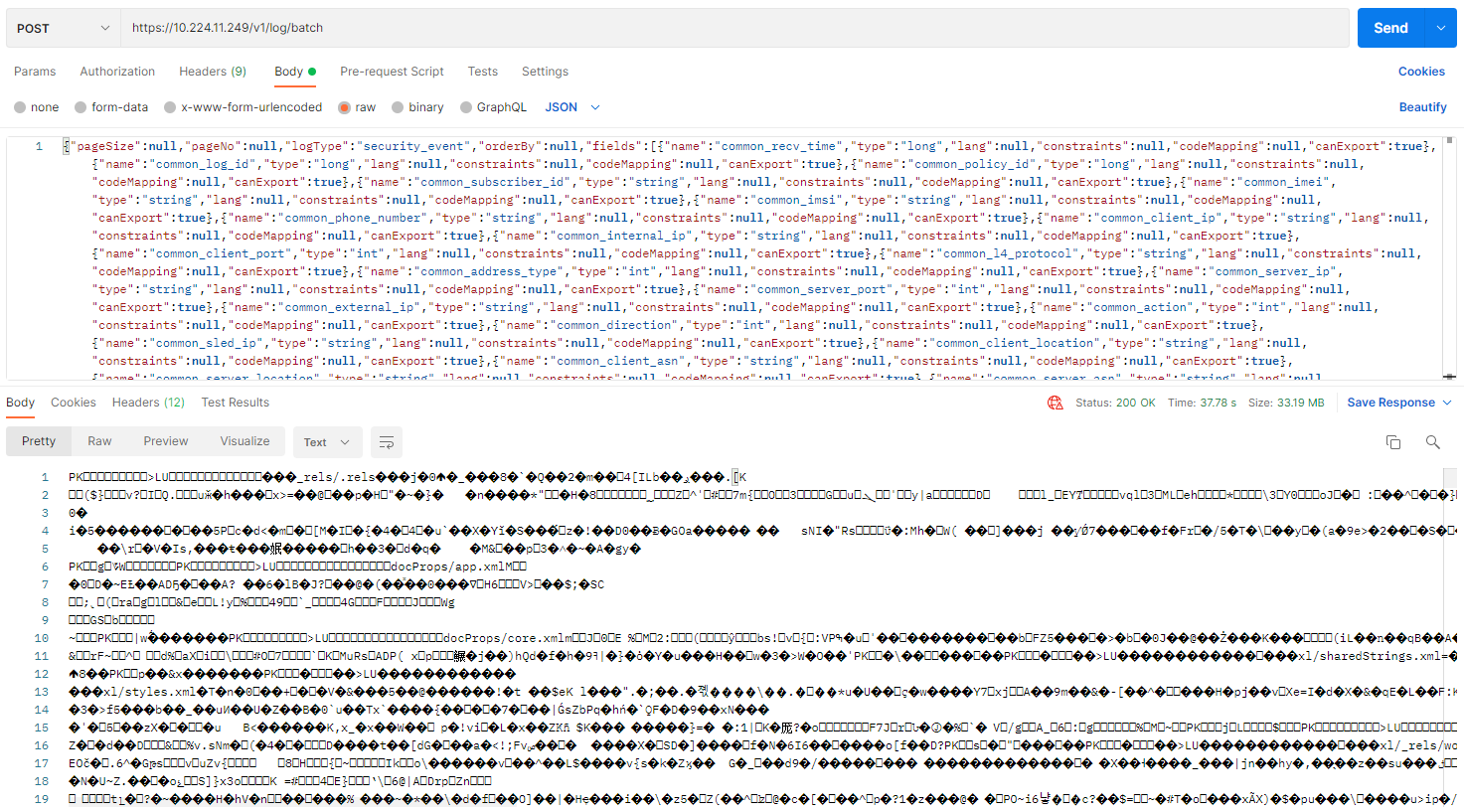The height and width of the screenshot is (812, 1464).
Task: Open the POST method dropdown
Action: pyautogui.click(x=63, y=29)
